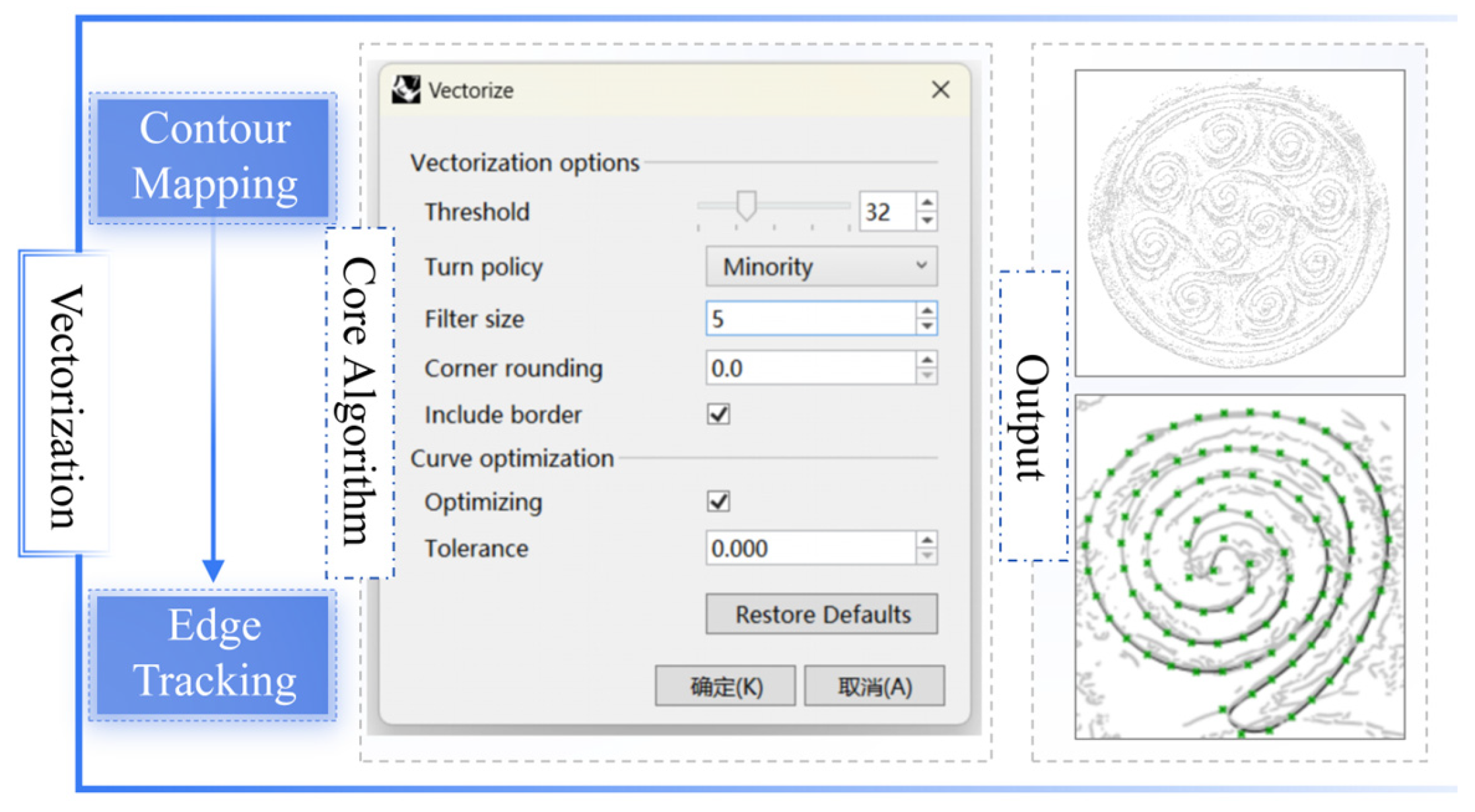1475x812 pixels.
Task: Click the Tolerance value field
Action: tap(810, 548)
